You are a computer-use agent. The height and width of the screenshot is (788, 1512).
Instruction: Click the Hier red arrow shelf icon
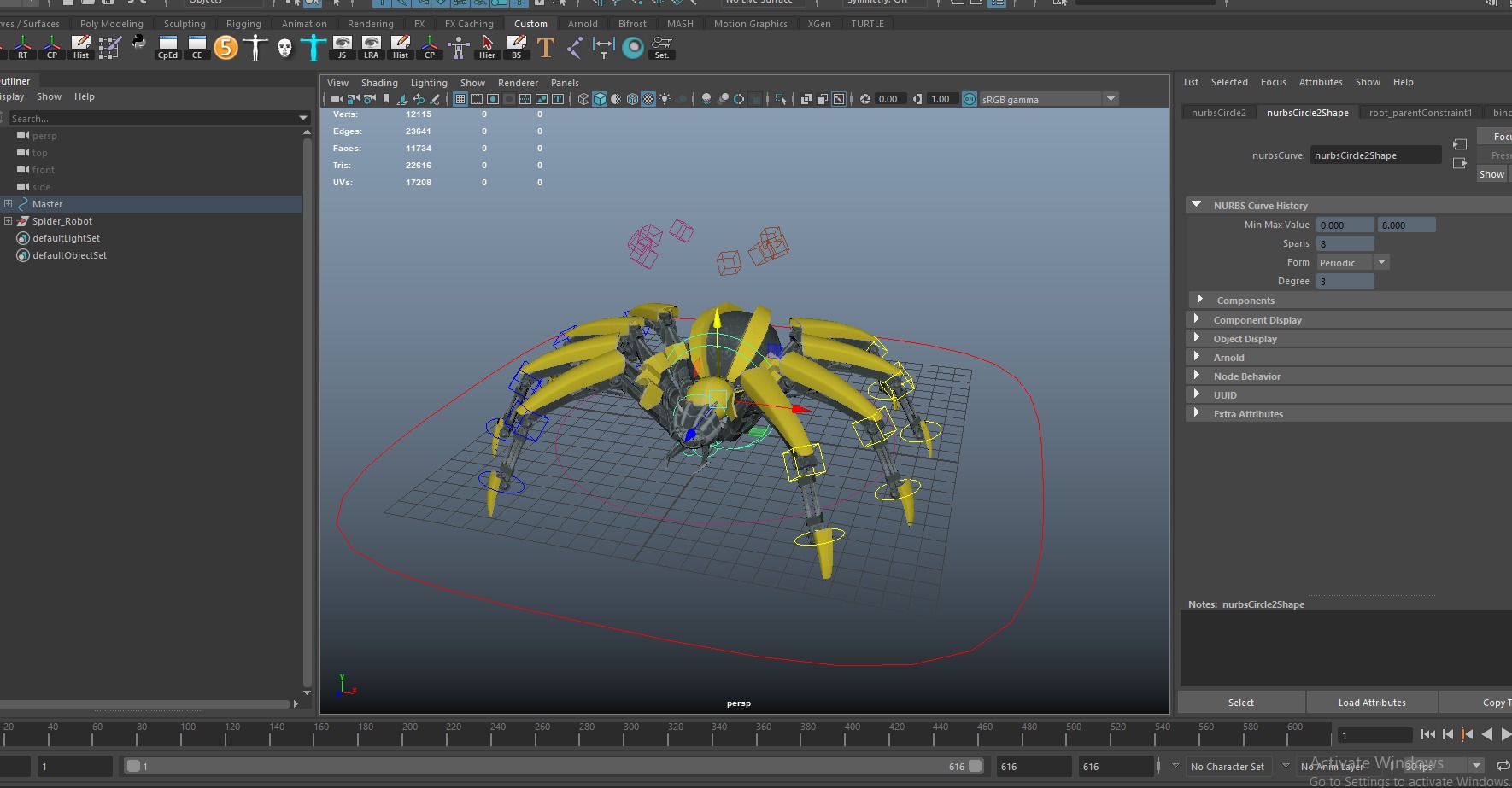(x=487, y=47)
